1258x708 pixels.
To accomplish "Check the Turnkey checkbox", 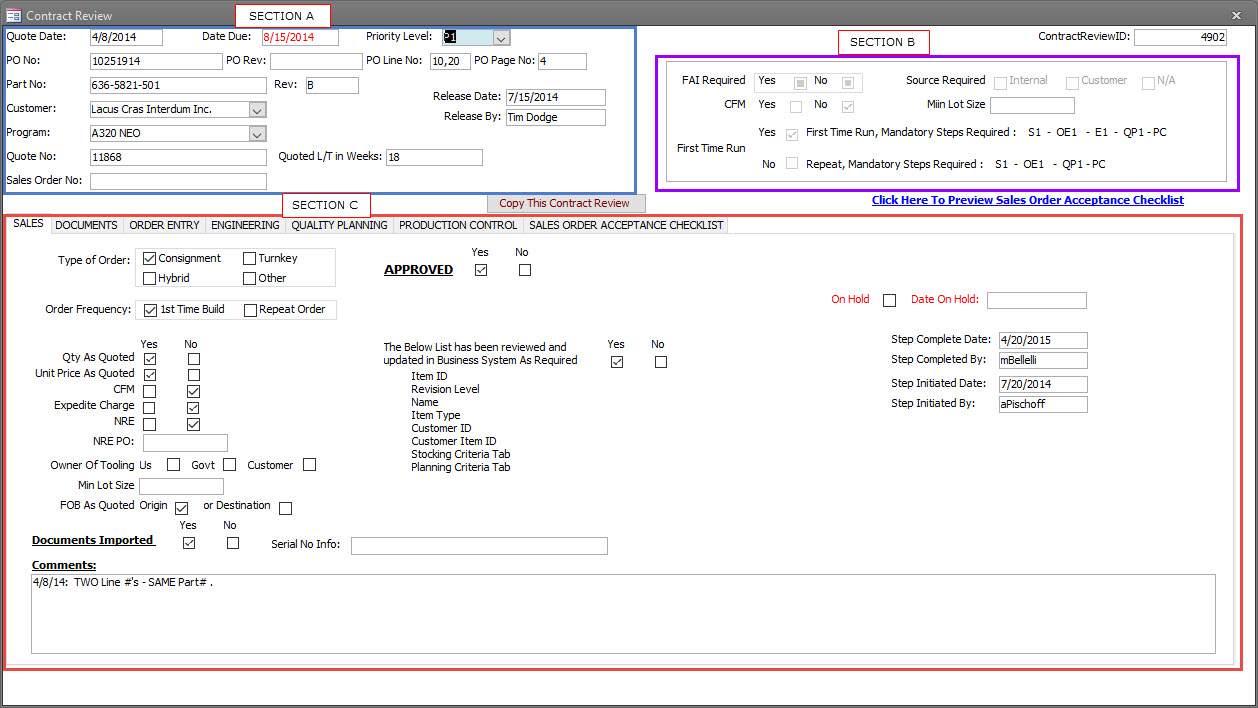I will coord(249,259).
